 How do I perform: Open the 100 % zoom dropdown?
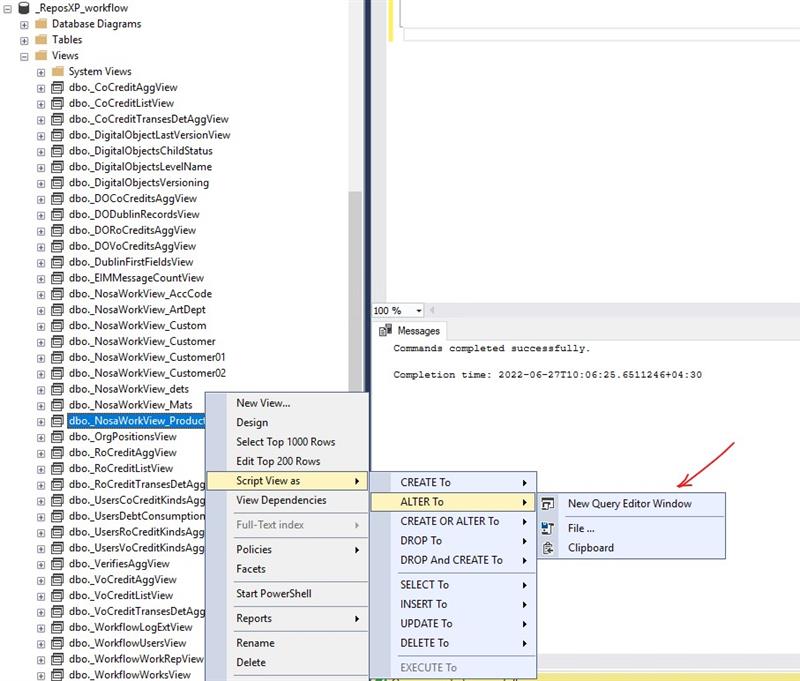(x=418, y=311)
